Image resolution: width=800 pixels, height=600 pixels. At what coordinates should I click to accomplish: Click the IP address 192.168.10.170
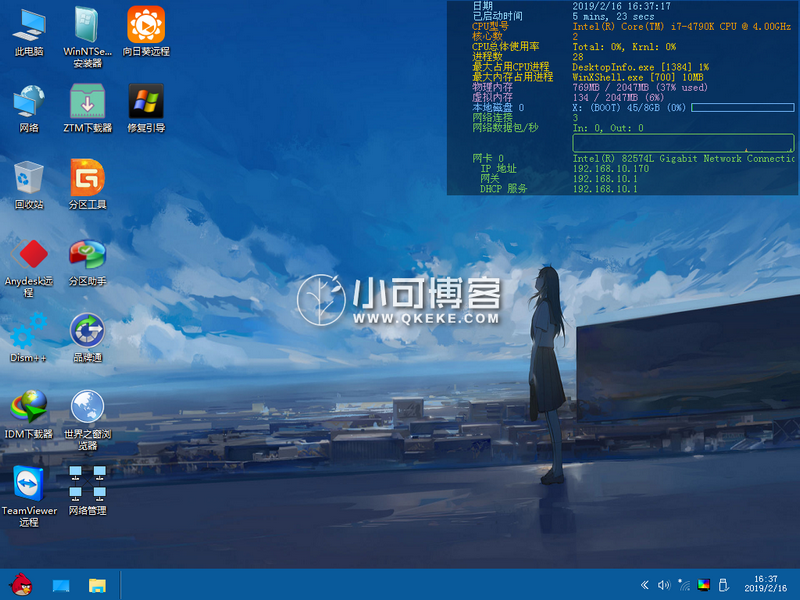(611, 169)
